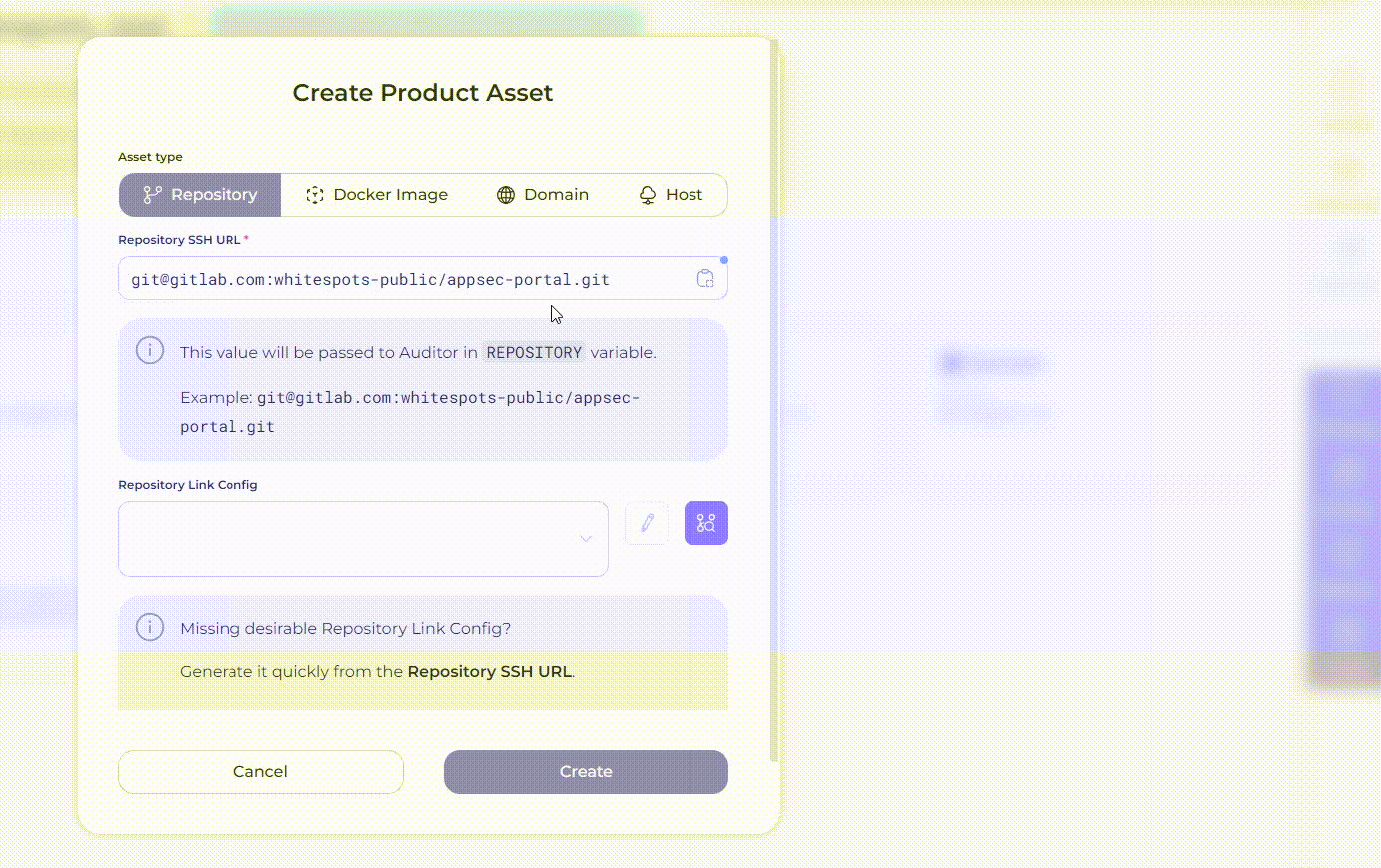
Task: Click the paste icon in the SSH URL field
Action: [705, 279]
